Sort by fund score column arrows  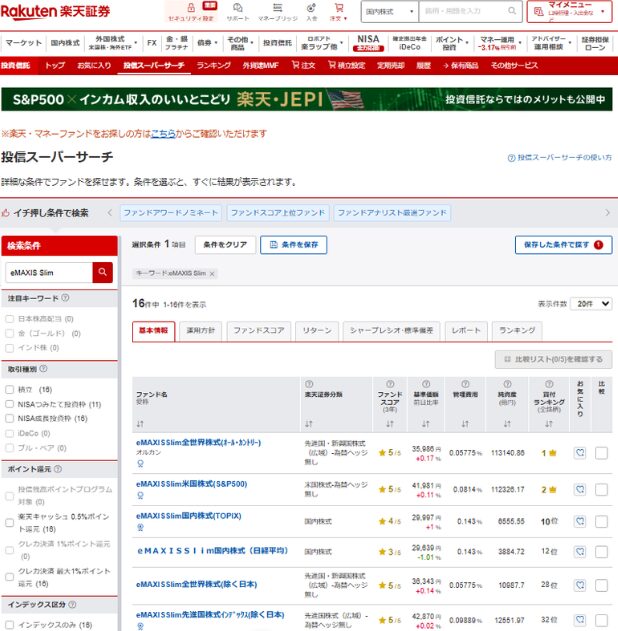390,424
